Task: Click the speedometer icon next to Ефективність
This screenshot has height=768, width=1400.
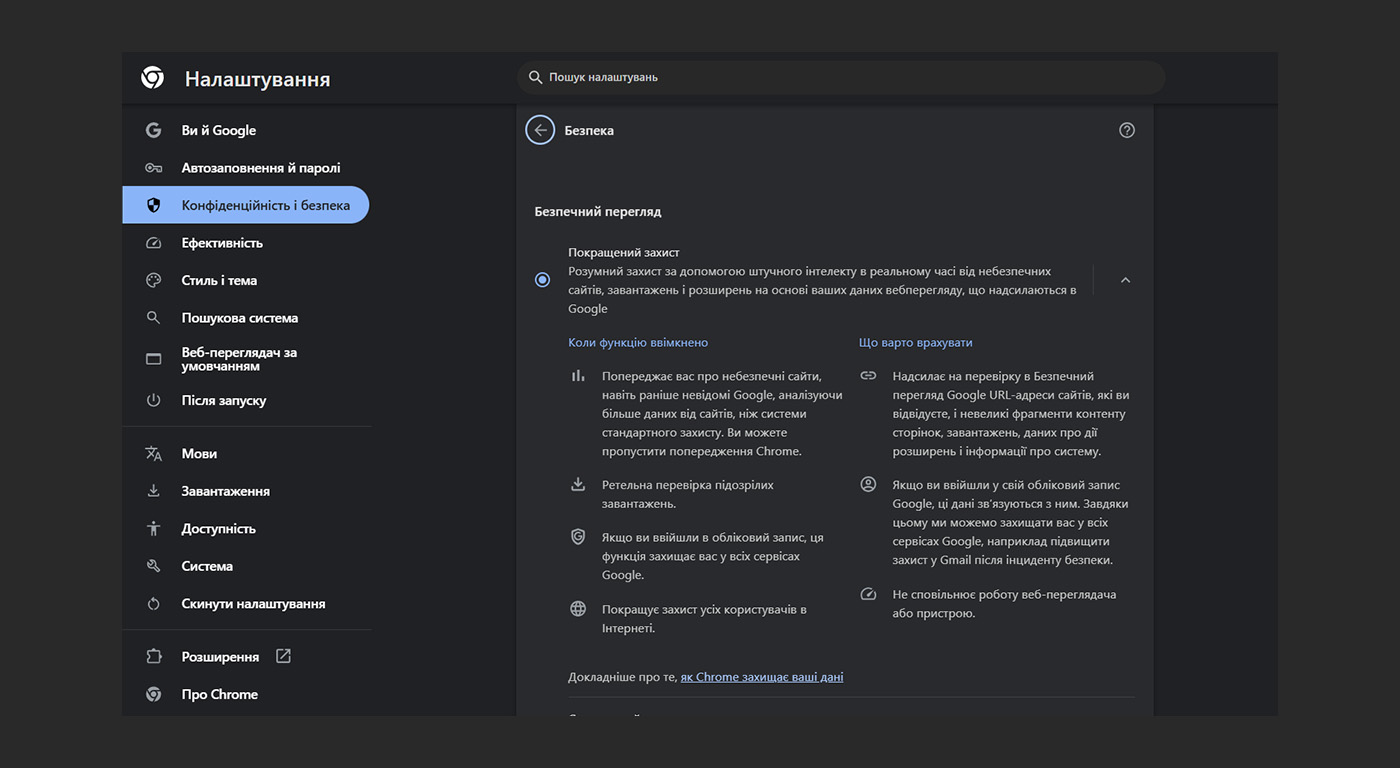Action: (153, 243)
